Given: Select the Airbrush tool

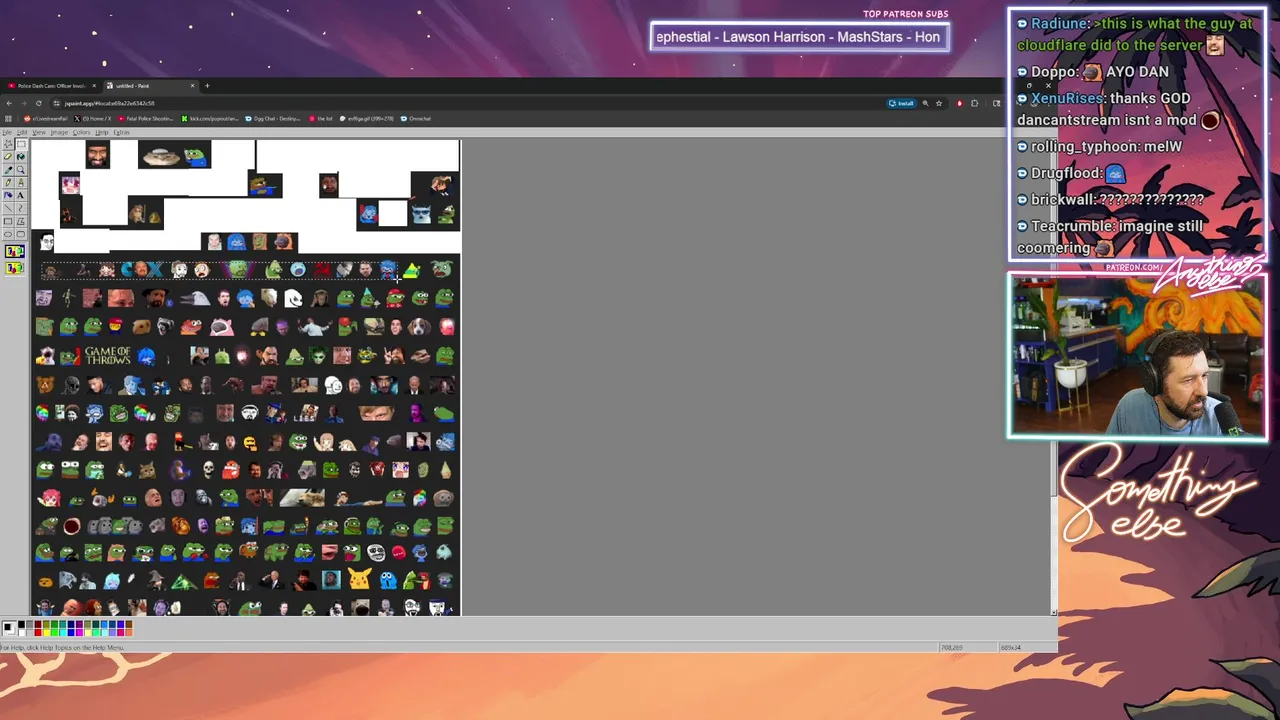Looking at the screenshot, I should 8,196.
